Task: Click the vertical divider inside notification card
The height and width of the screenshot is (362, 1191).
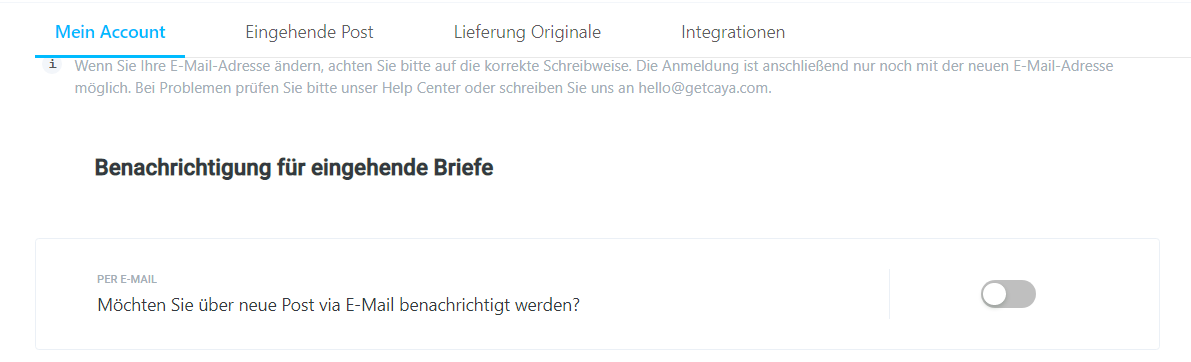Action: pyautogui.click(x=889, y=294)
